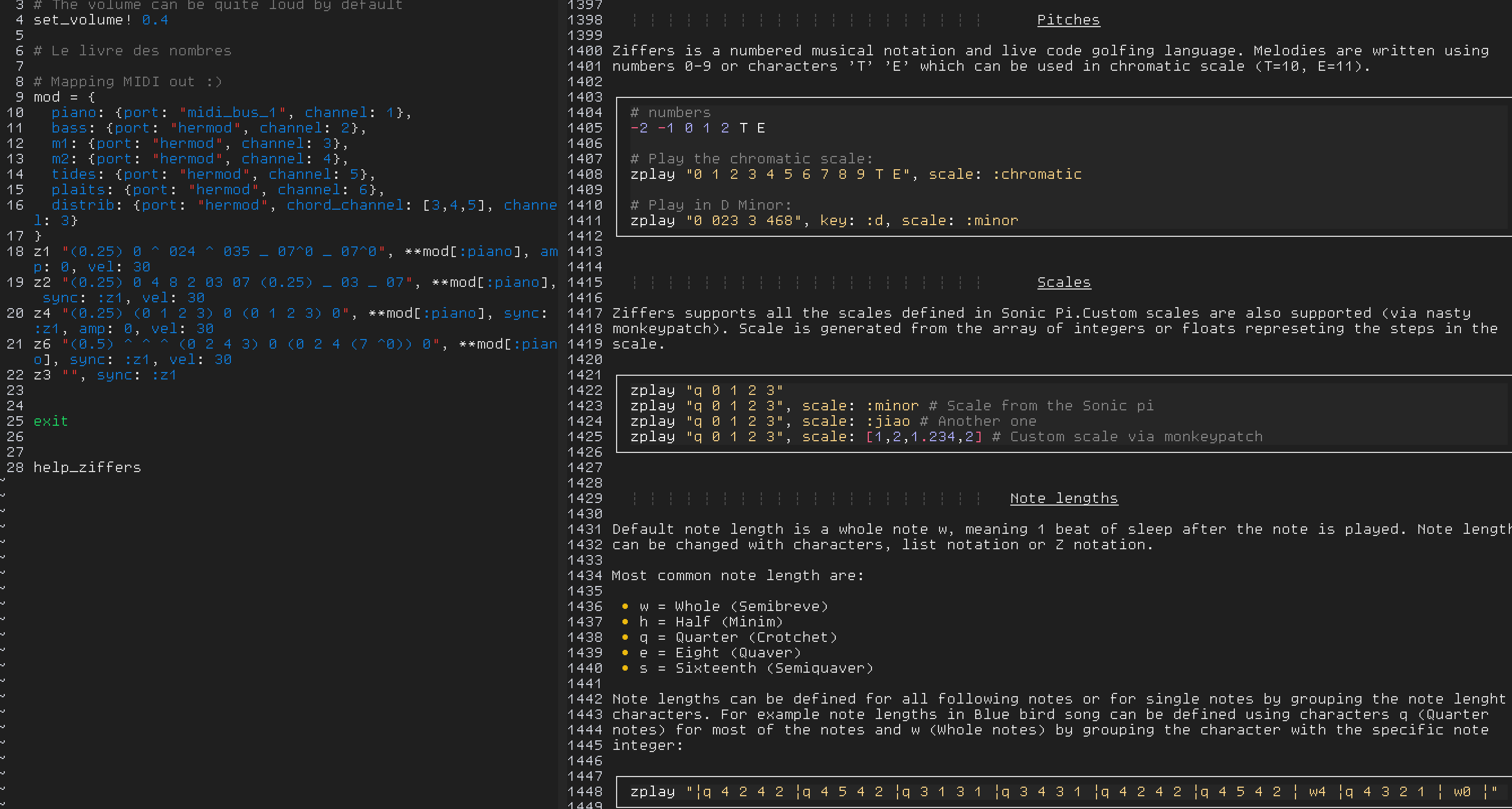Click the 'z3' line with empty string
Image resolution: width=1512 pixels, height=809 pixels.
pyautogui.click(x=105, y=375)
